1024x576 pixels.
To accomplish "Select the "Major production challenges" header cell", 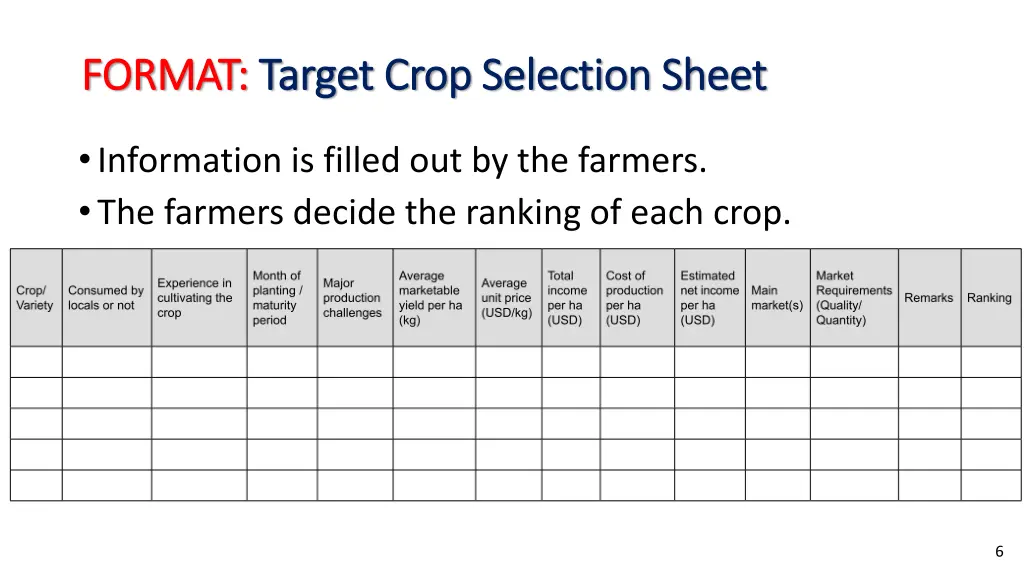I will (352, 298).
